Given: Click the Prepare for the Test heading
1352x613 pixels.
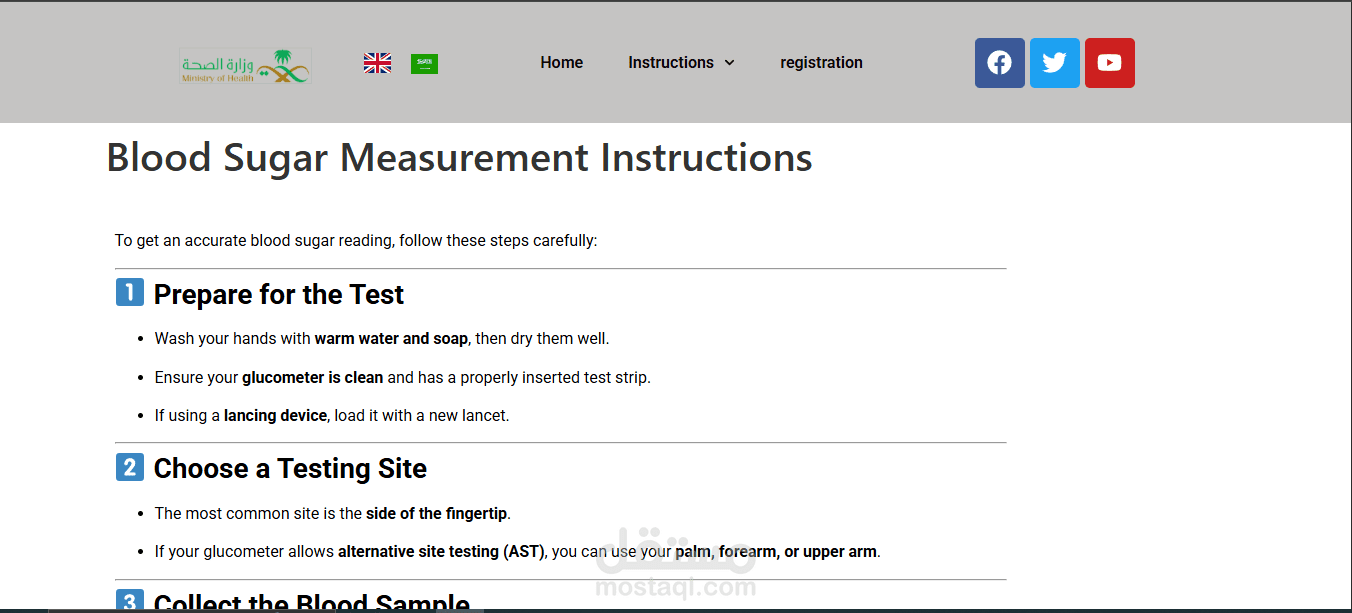Looking at the screenshot, I should tap(279, 294).
